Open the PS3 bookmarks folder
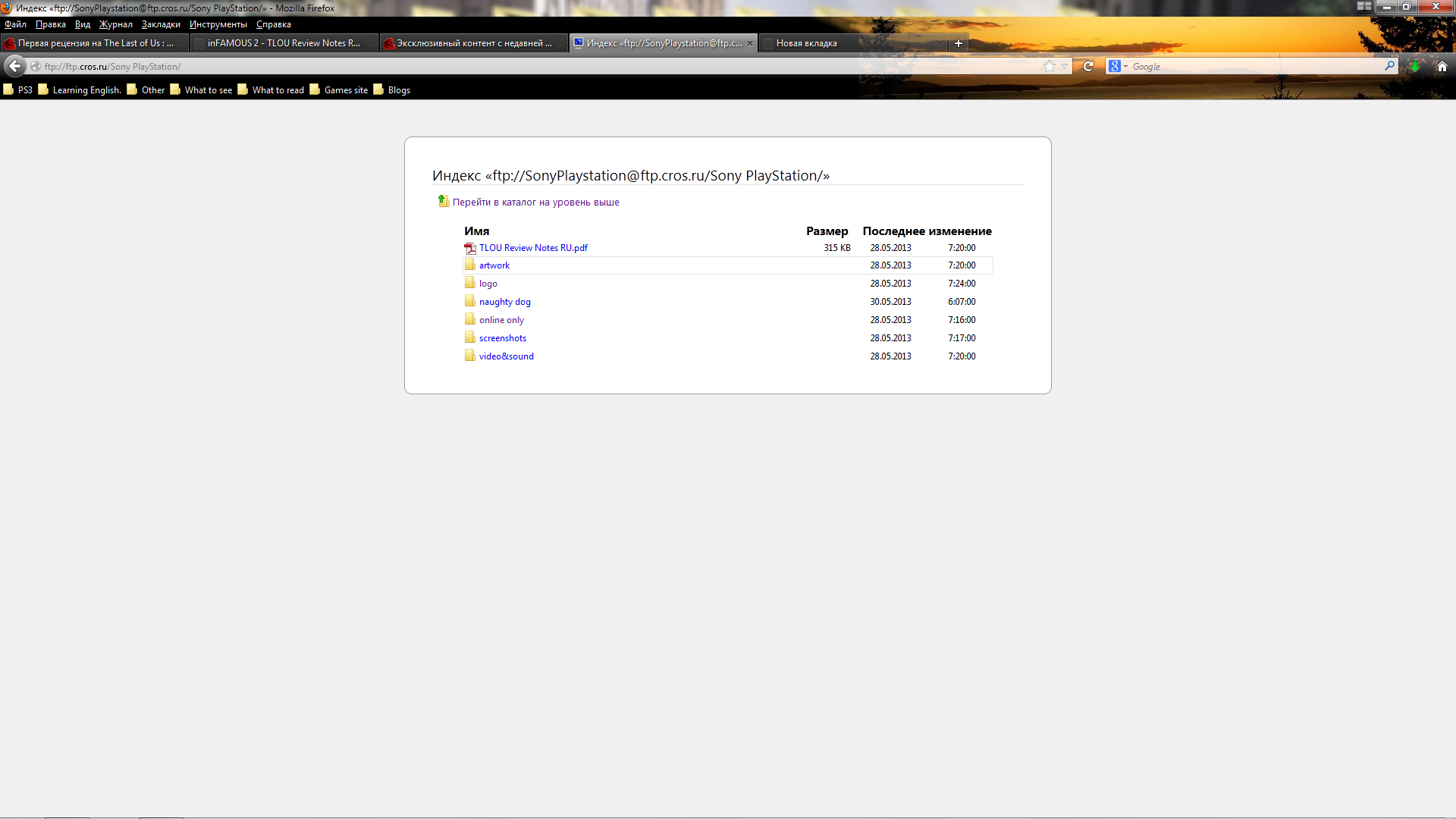 (18, 89)
